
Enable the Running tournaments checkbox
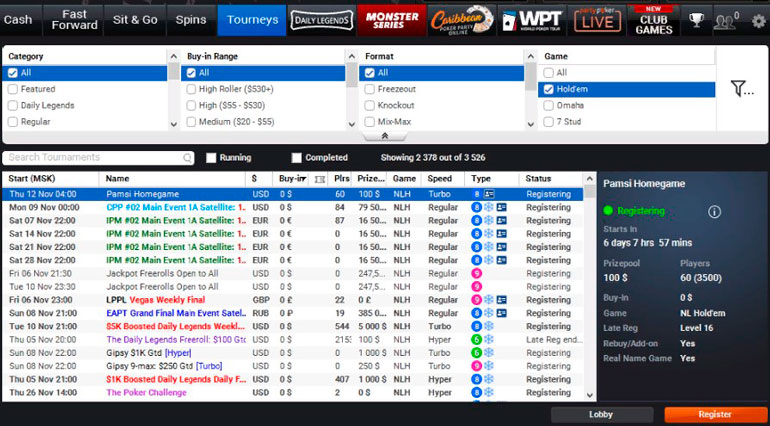click(211, 158)
